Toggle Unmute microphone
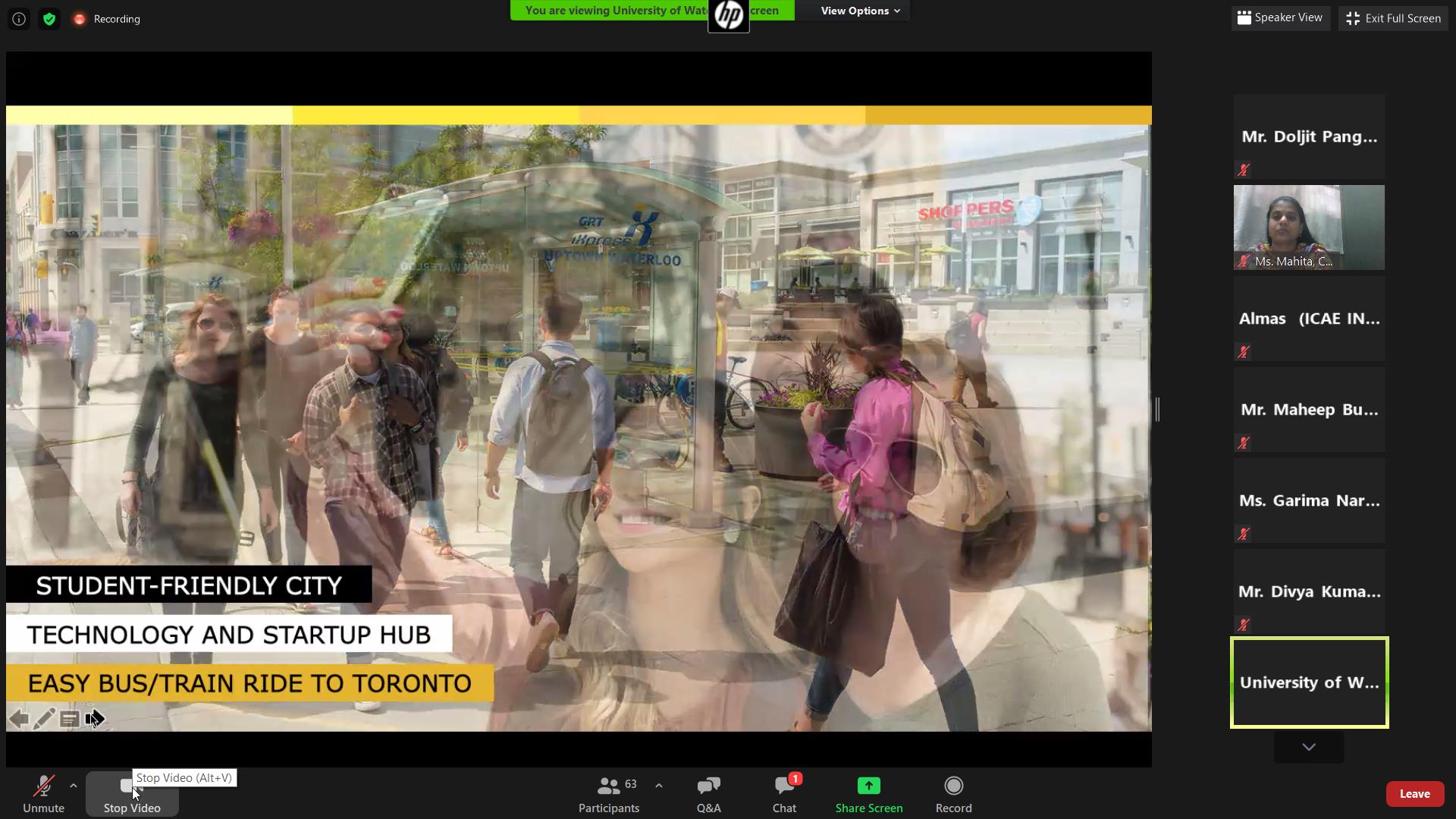Screen dimensions: 1456x819 (x=43, y=794)
